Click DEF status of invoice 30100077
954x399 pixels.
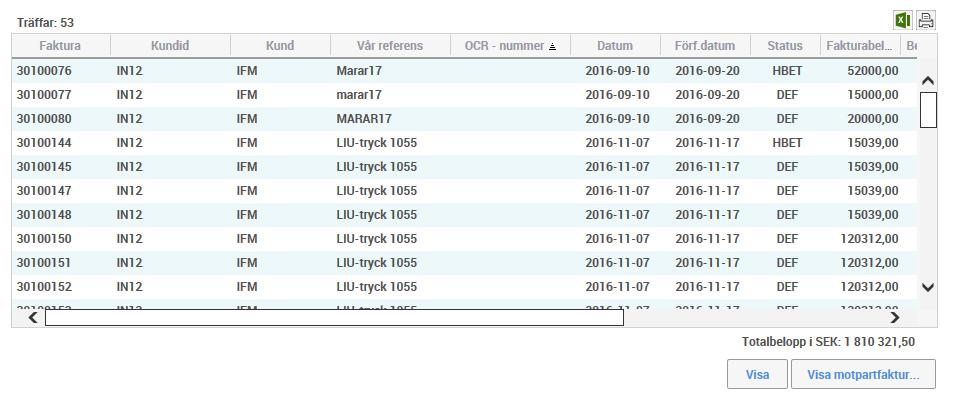(787, 95)
